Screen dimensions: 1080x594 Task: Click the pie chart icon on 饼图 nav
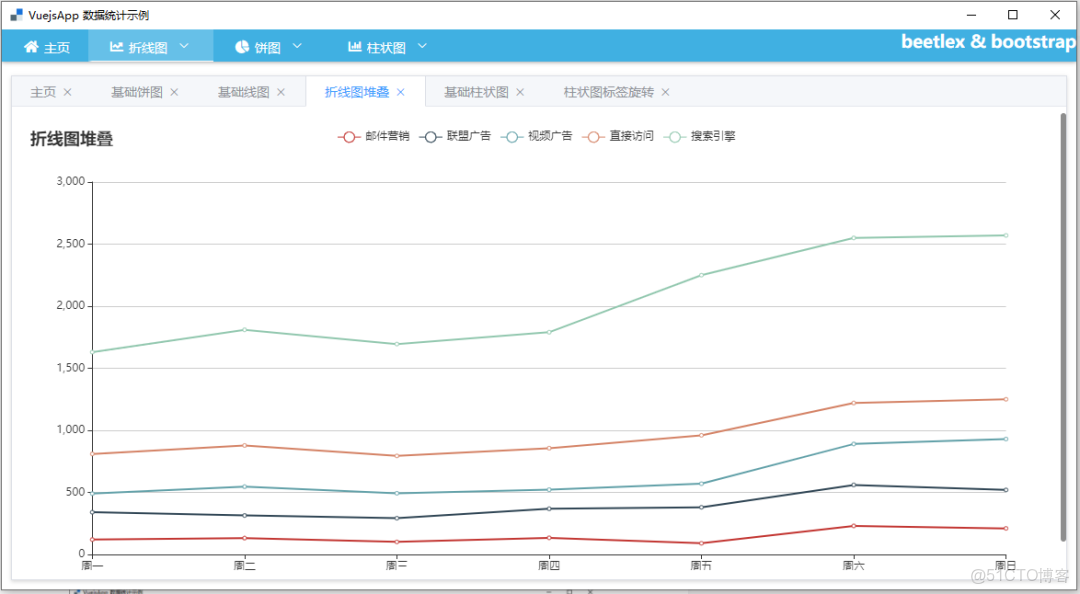point(240,46)
